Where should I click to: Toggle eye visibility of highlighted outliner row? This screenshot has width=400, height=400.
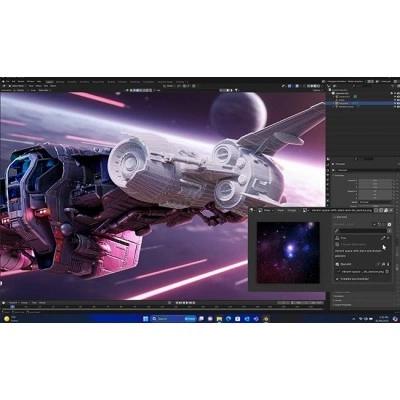pos(395,103)
